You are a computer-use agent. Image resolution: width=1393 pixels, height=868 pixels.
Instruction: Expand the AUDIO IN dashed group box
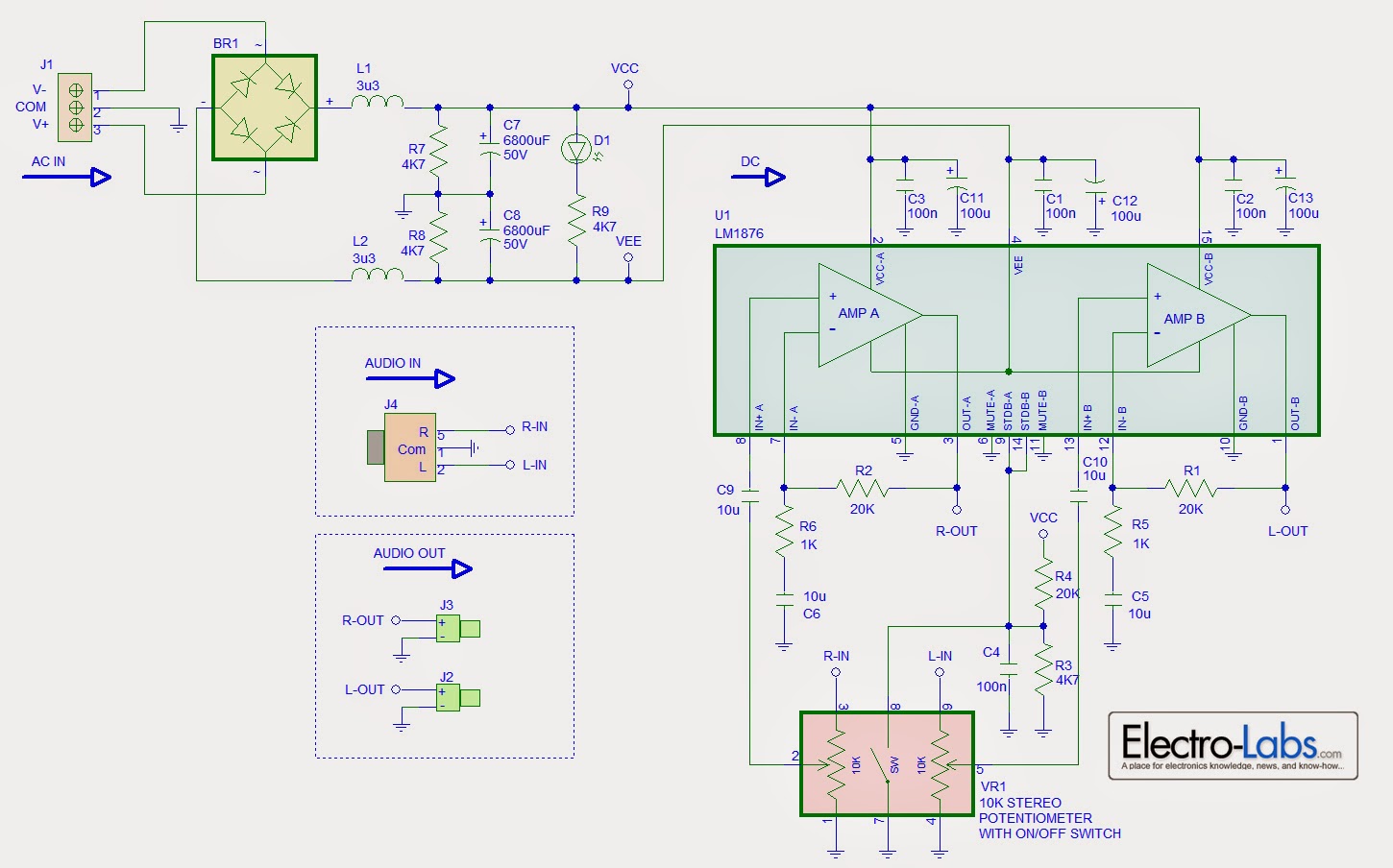[x=444, y=421]
